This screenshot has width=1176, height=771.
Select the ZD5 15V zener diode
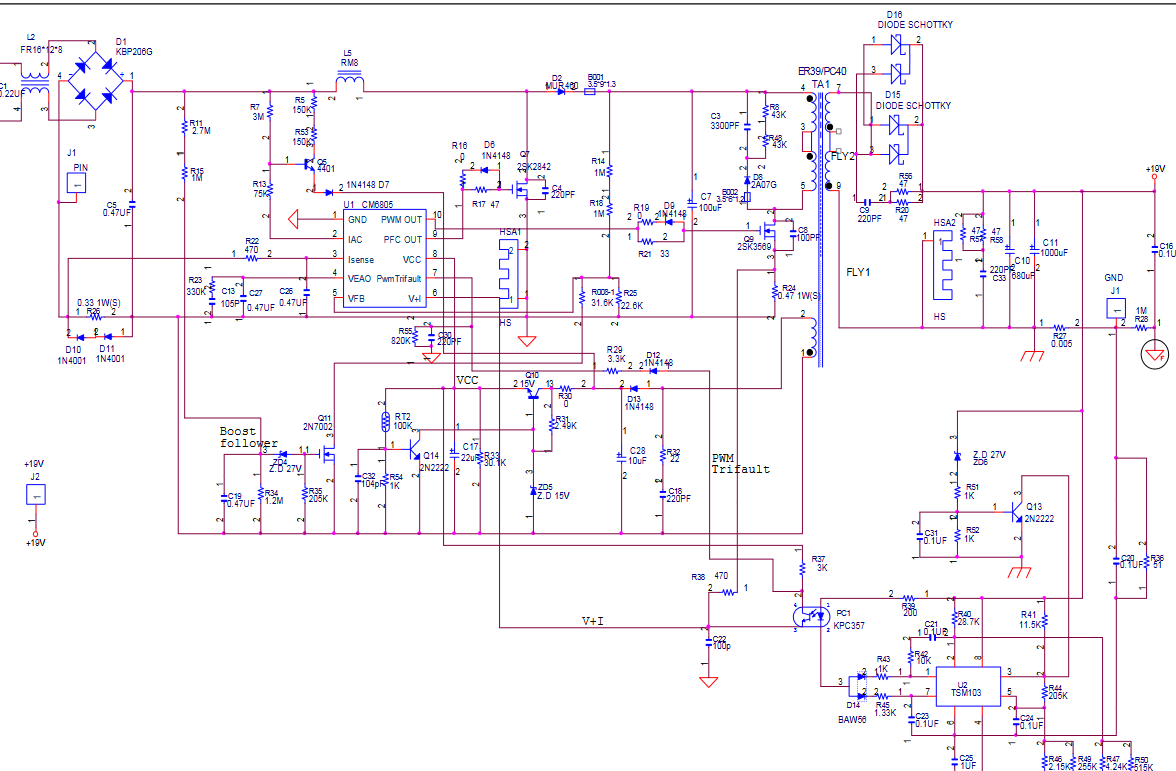533,490
